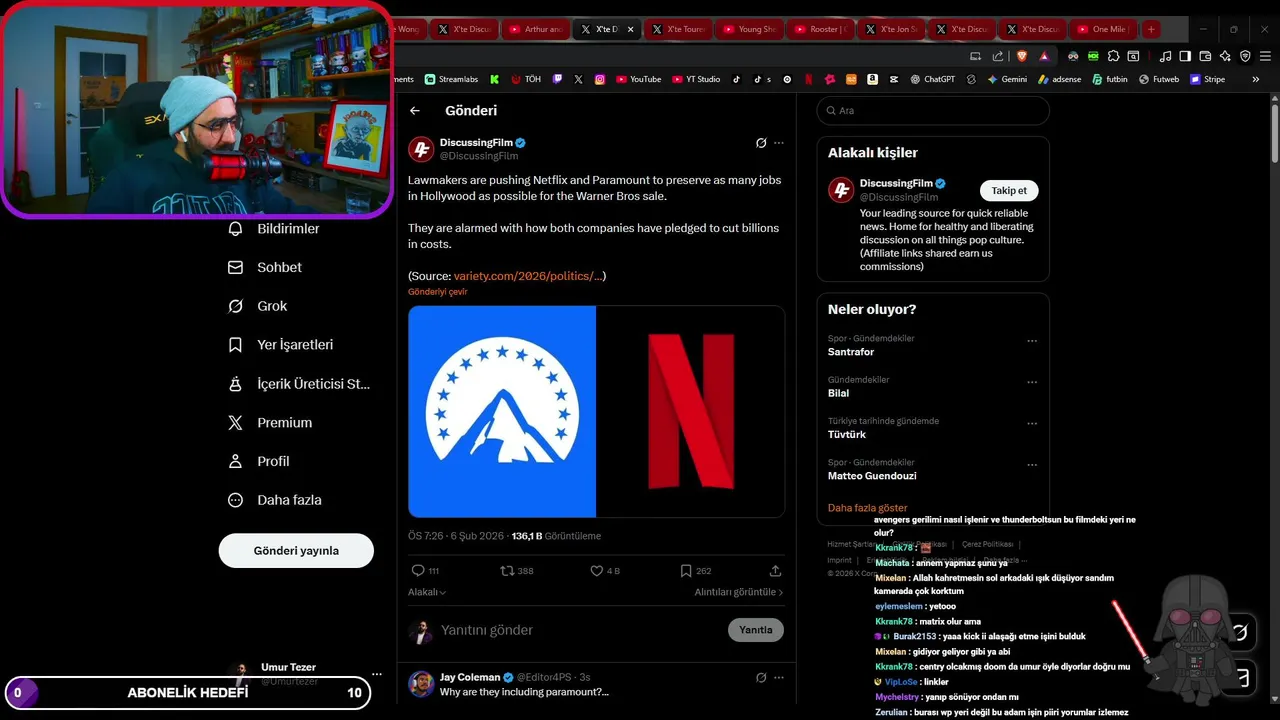Open the Stripe bookmark

pos(1207,79)
